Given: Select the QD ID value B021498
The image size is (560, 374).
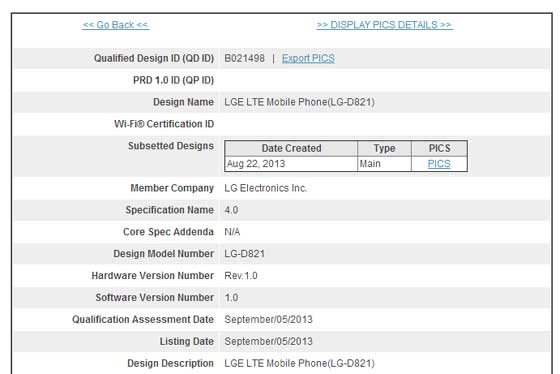Looking at the screenshot, I should point(245,58).
